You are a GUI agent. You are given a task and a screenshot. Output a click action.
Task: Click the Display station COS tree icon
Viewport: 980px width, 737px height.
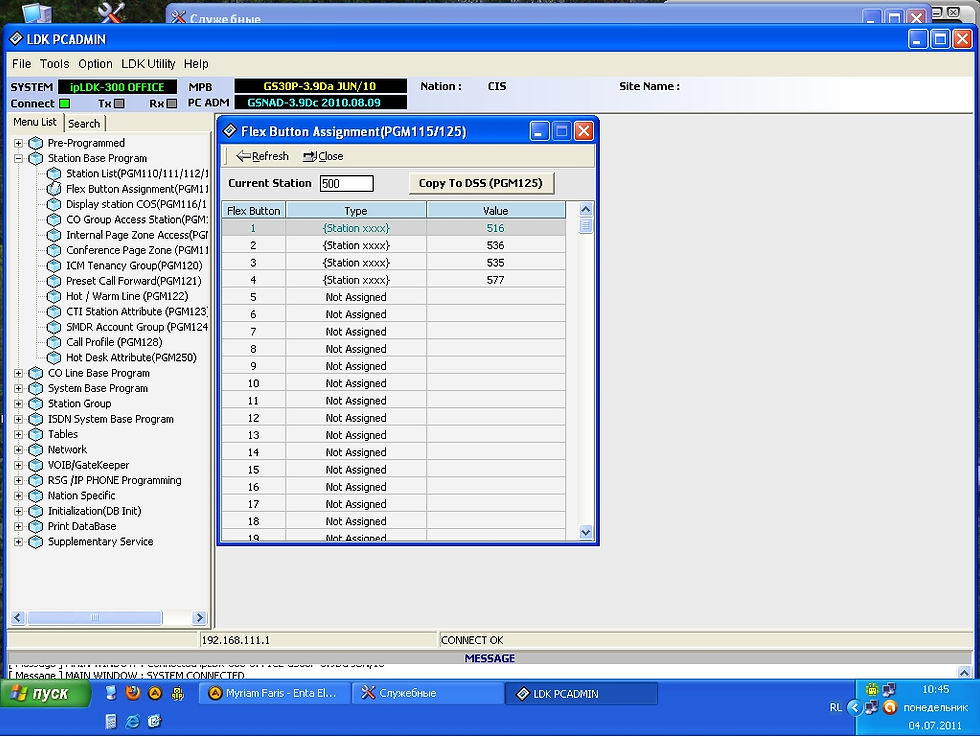point(54,204)
